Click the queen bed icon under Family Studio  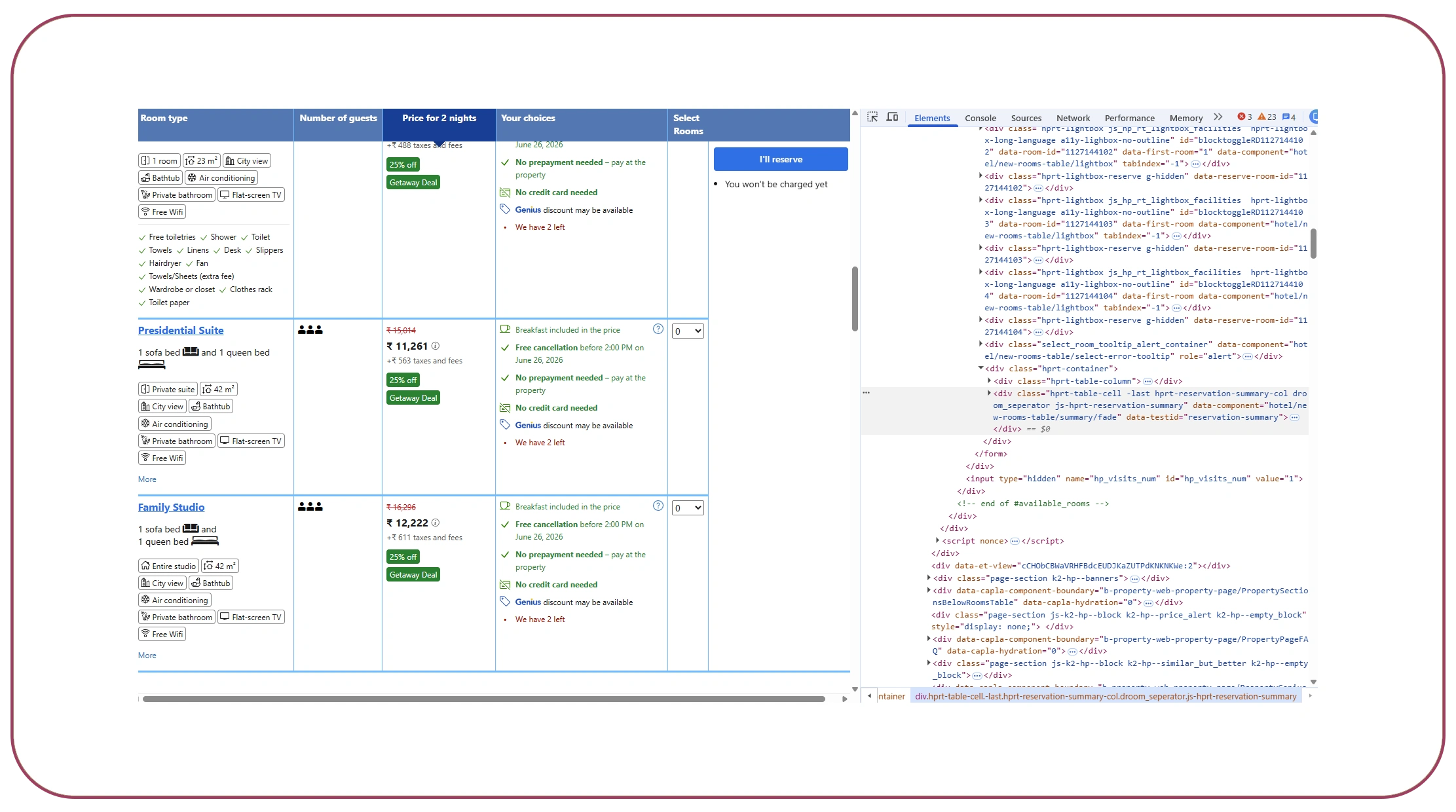[205, 541]
